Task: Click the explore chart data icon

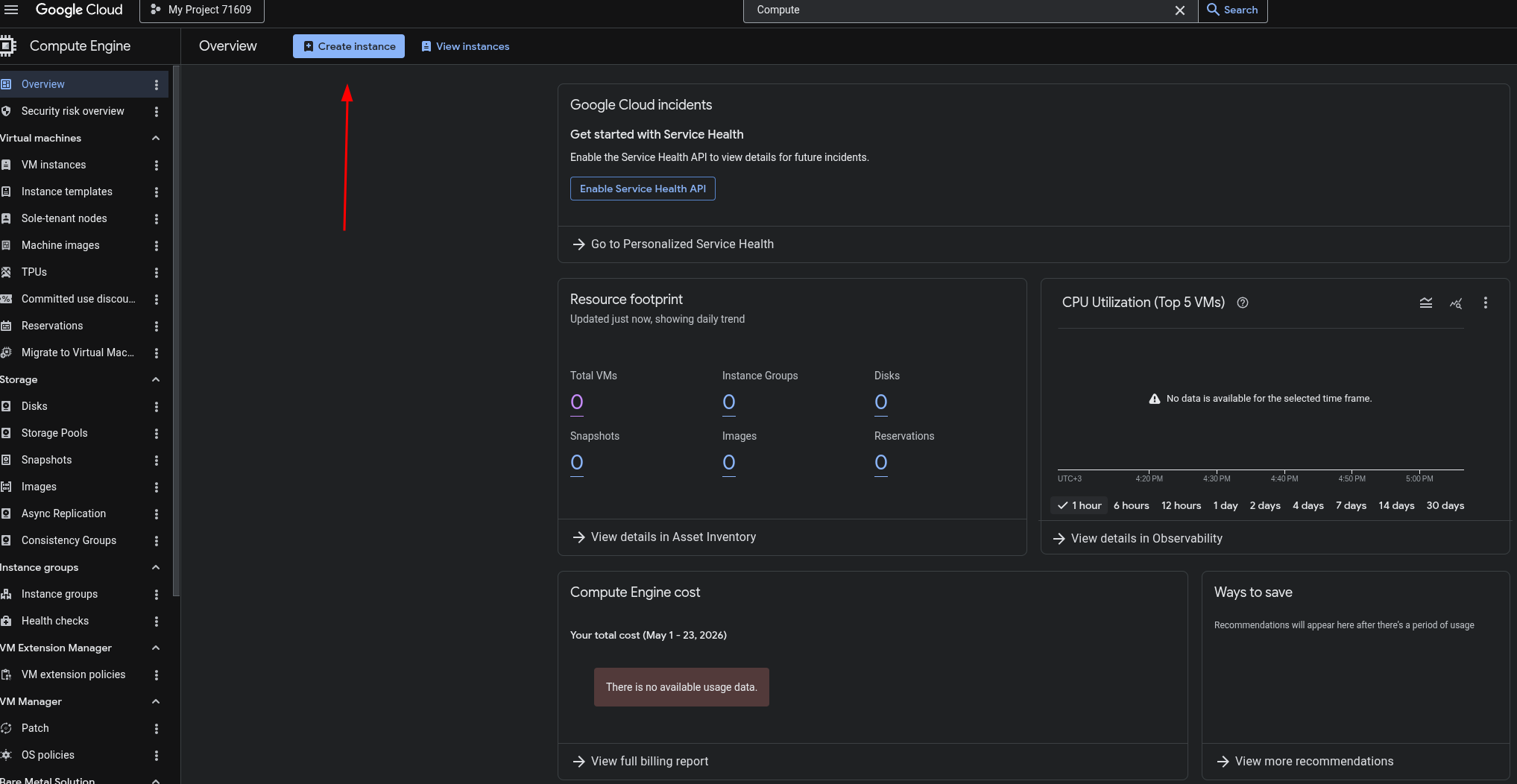Action: point(1456,303)
